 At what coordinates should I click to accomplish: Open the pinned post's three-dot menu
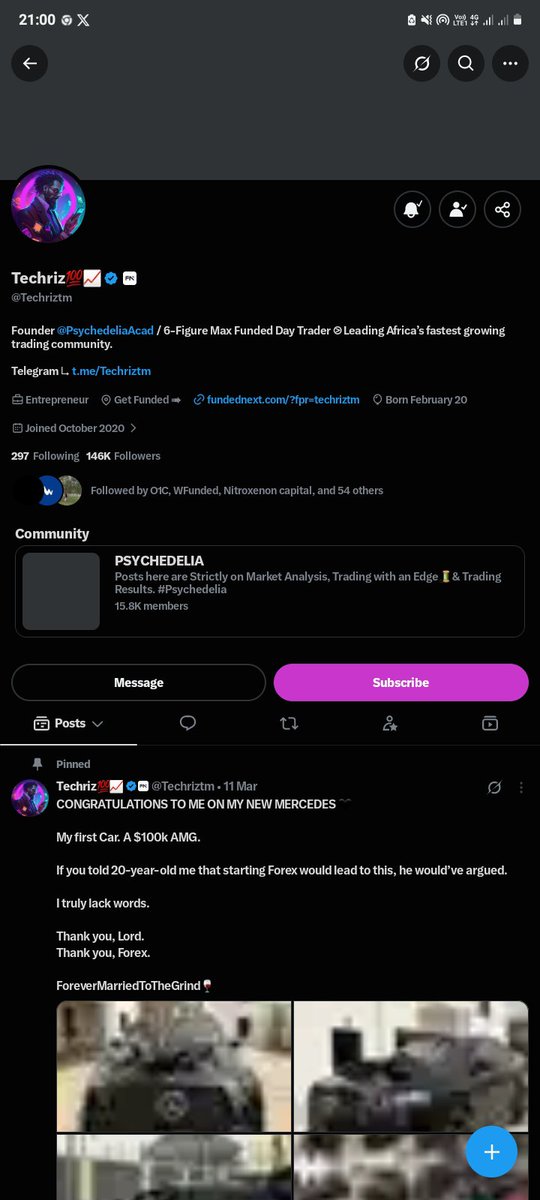pos(521,788)
